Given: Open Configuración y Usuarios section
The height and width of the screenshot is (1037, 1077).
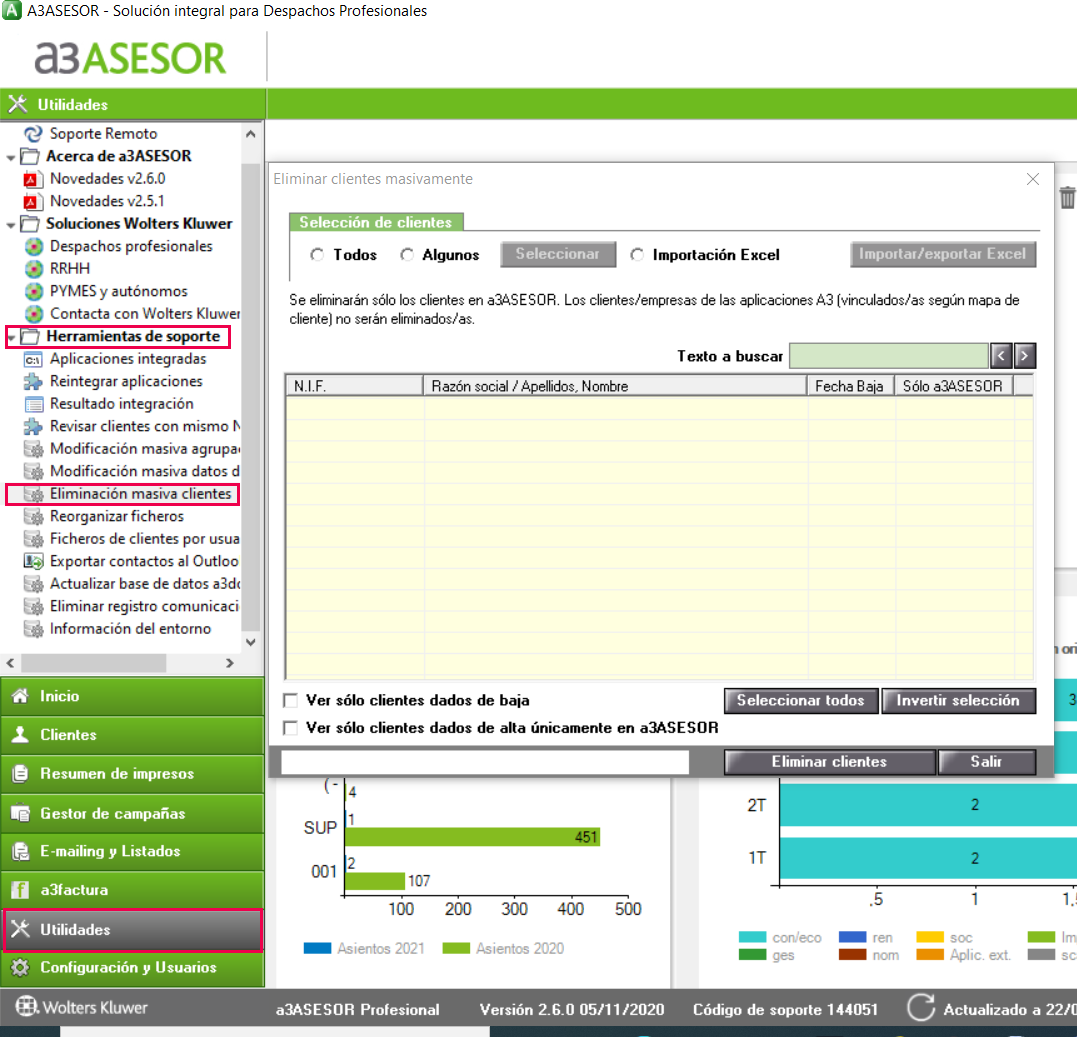Looking at the screenshot, I should point(132,968).
